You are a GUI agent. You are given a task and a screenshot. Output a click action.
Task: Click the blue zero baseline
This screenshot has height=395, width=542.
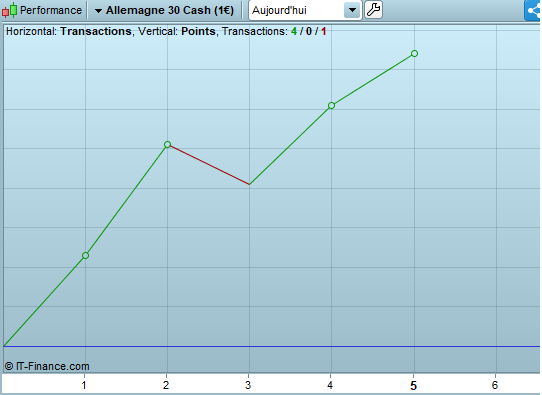(x=271, y=346)
